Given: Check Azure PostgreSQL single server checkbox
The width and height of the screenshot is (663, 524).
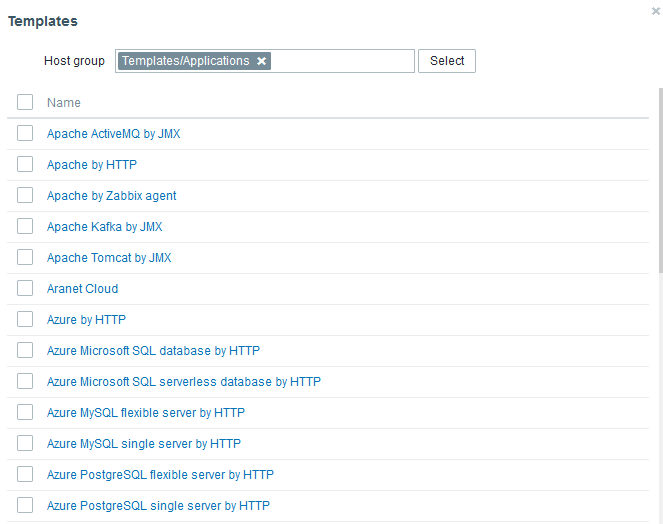Looking at the screenshot, I should pyautogui.click(x=25, y=505).
